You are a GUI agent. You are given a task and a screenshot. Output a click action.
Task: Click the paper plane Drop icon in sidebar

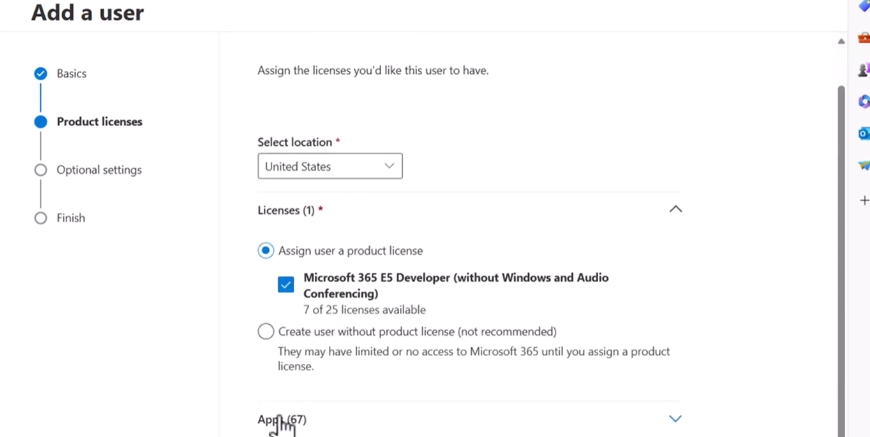pyautogui.click(x=864, y=165)
